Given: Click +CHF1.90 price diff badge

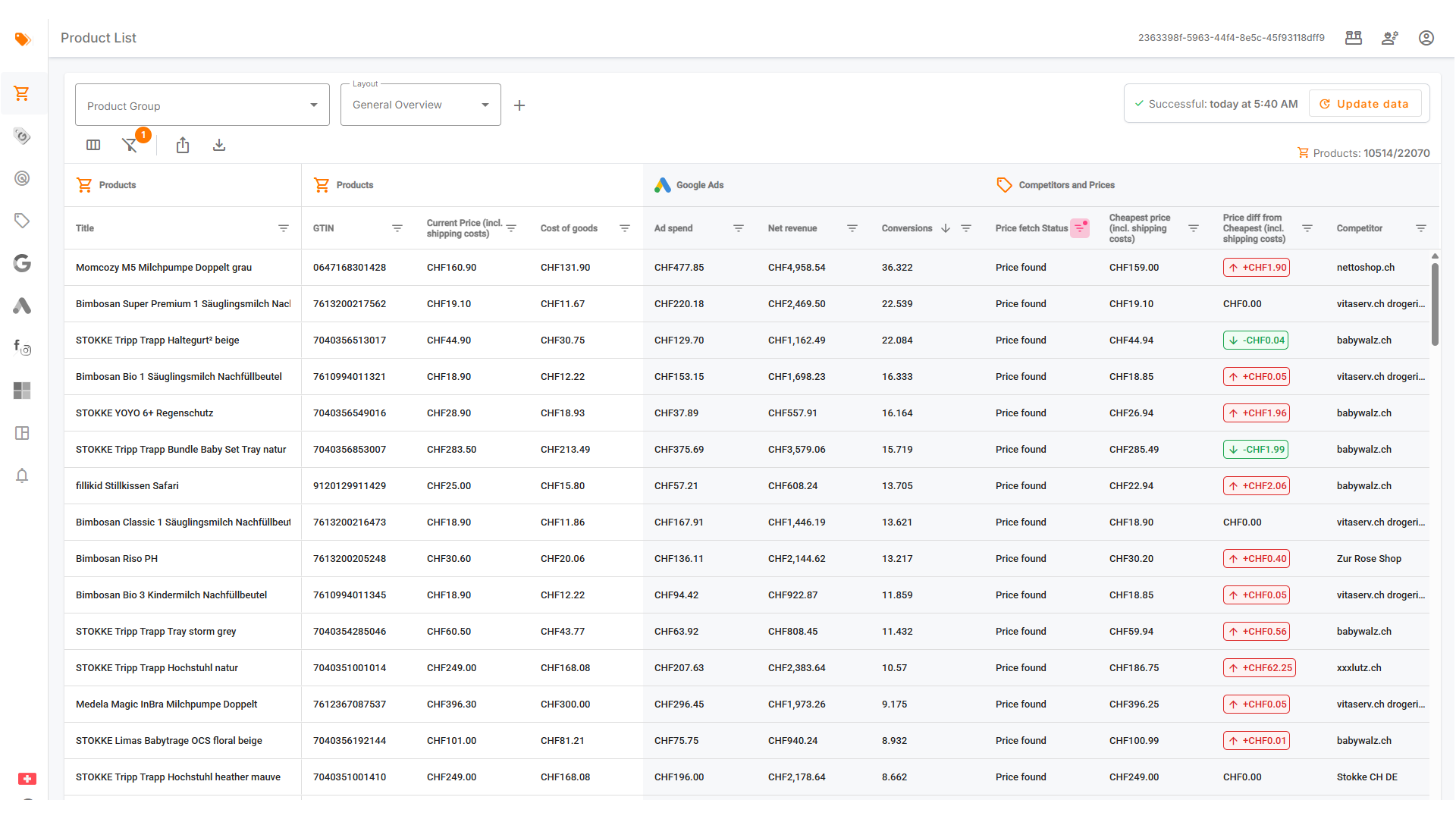Looking at the screenshot, I should 1257,268.
